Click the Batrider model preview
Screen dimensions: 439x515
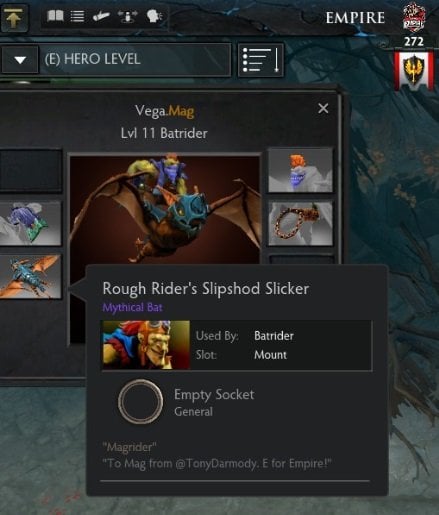165,209
